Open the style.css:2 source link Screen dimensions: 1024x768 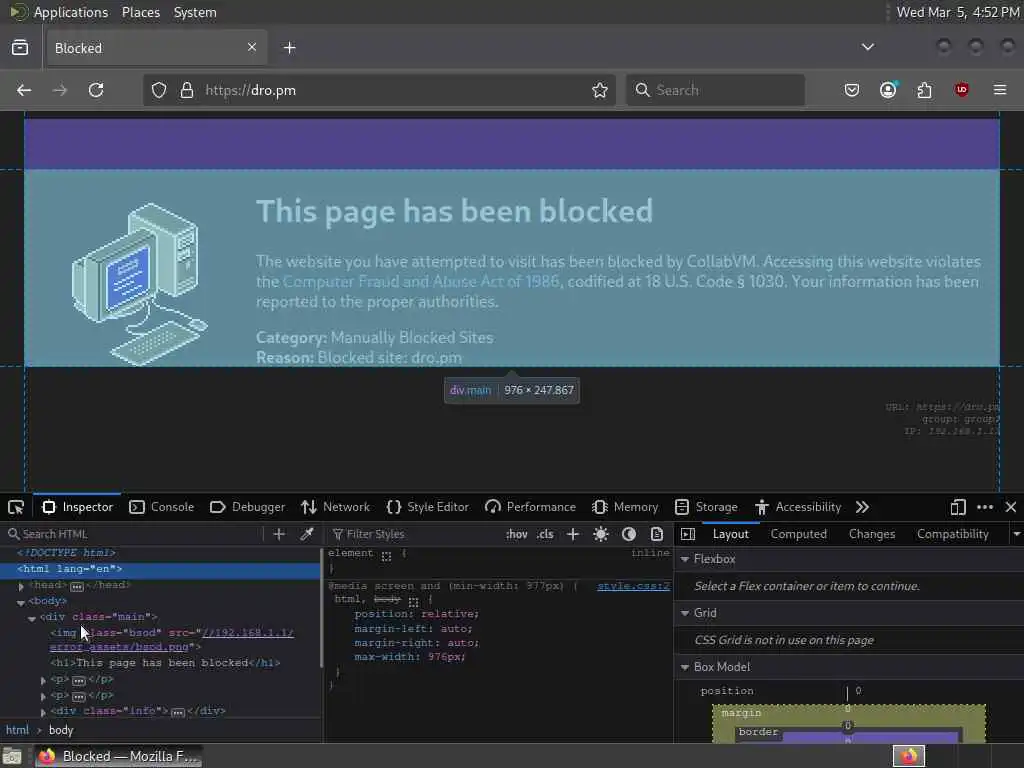[633, 586]
